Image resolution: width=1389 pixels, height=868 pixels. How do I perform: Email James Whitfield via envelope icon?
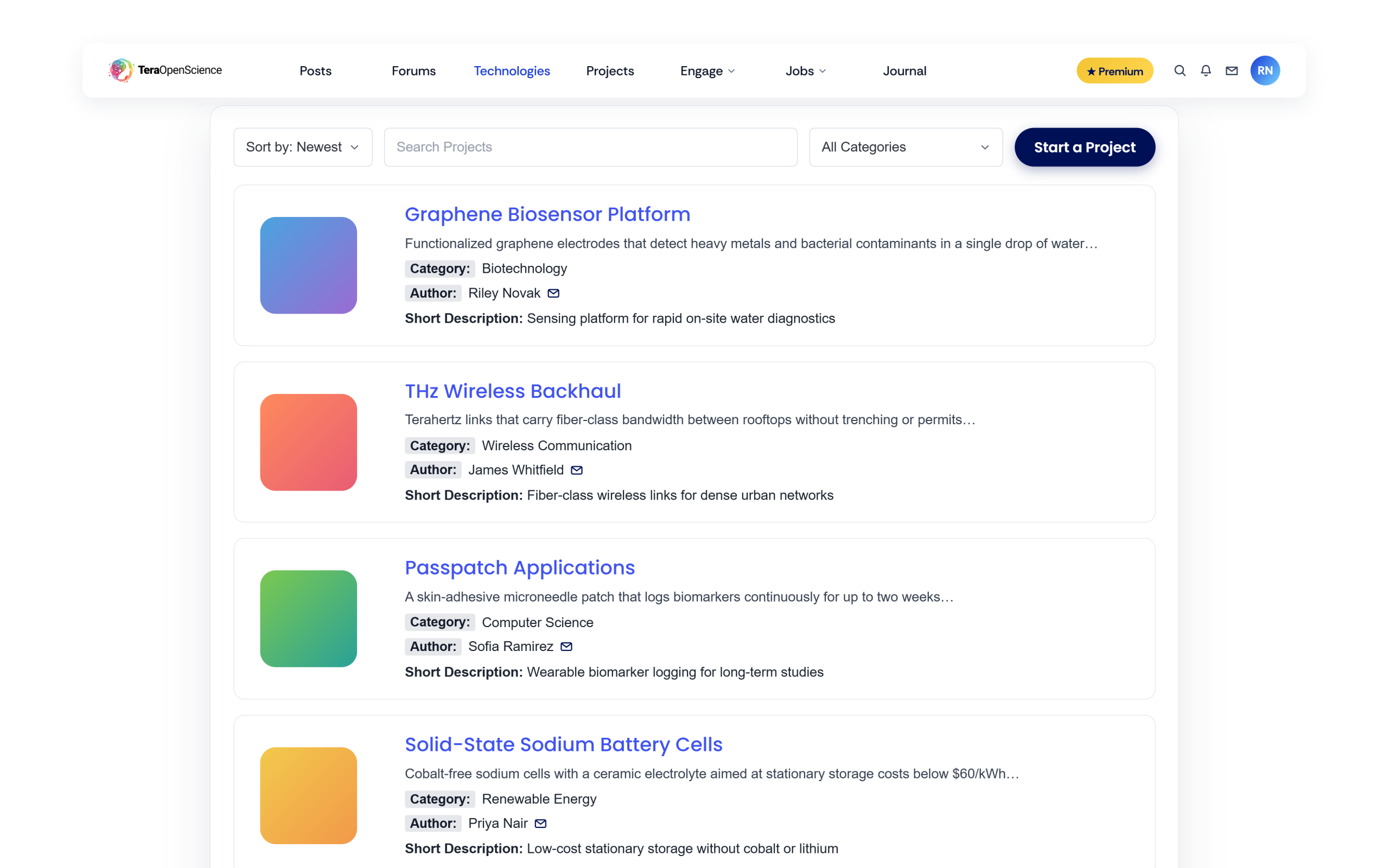577,470
